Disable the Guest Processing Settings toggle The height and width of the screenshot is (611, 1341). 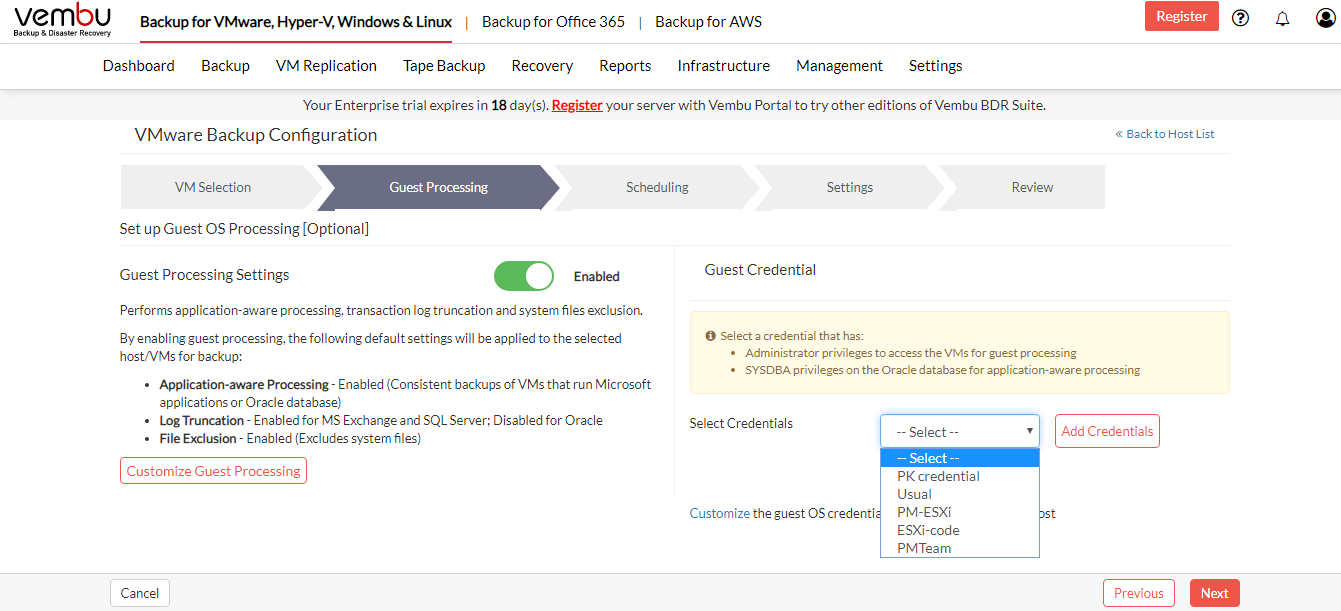(524, 276)
